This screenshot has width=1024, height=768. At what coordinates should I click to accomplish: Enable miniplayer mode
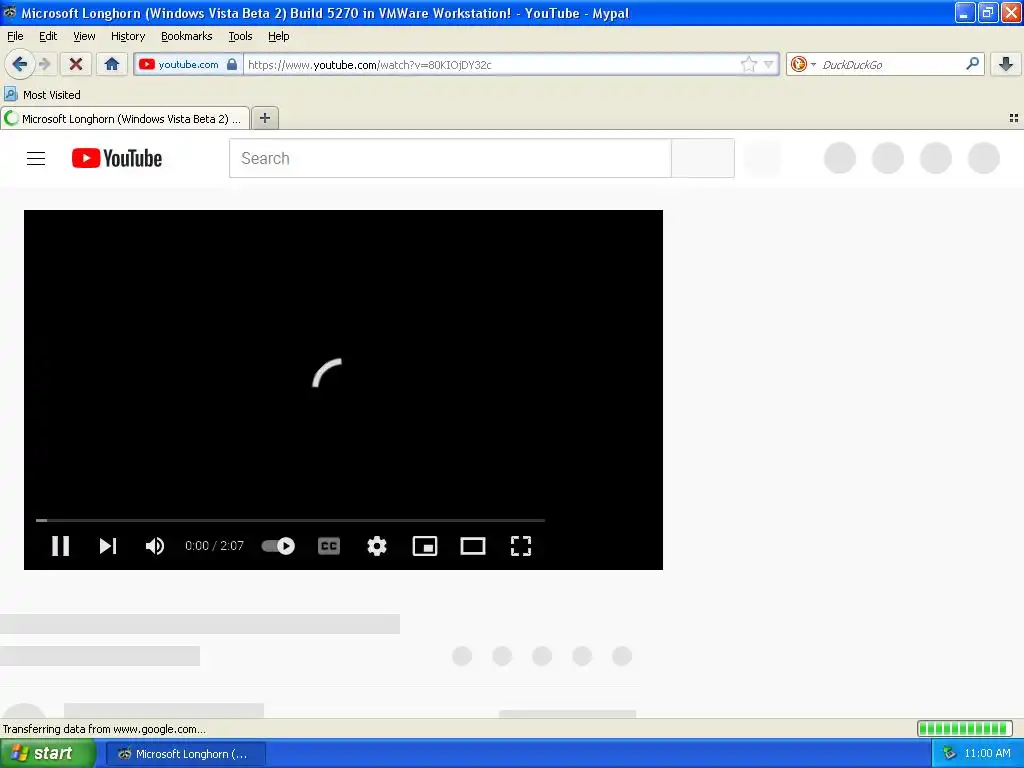coord(425,546)
